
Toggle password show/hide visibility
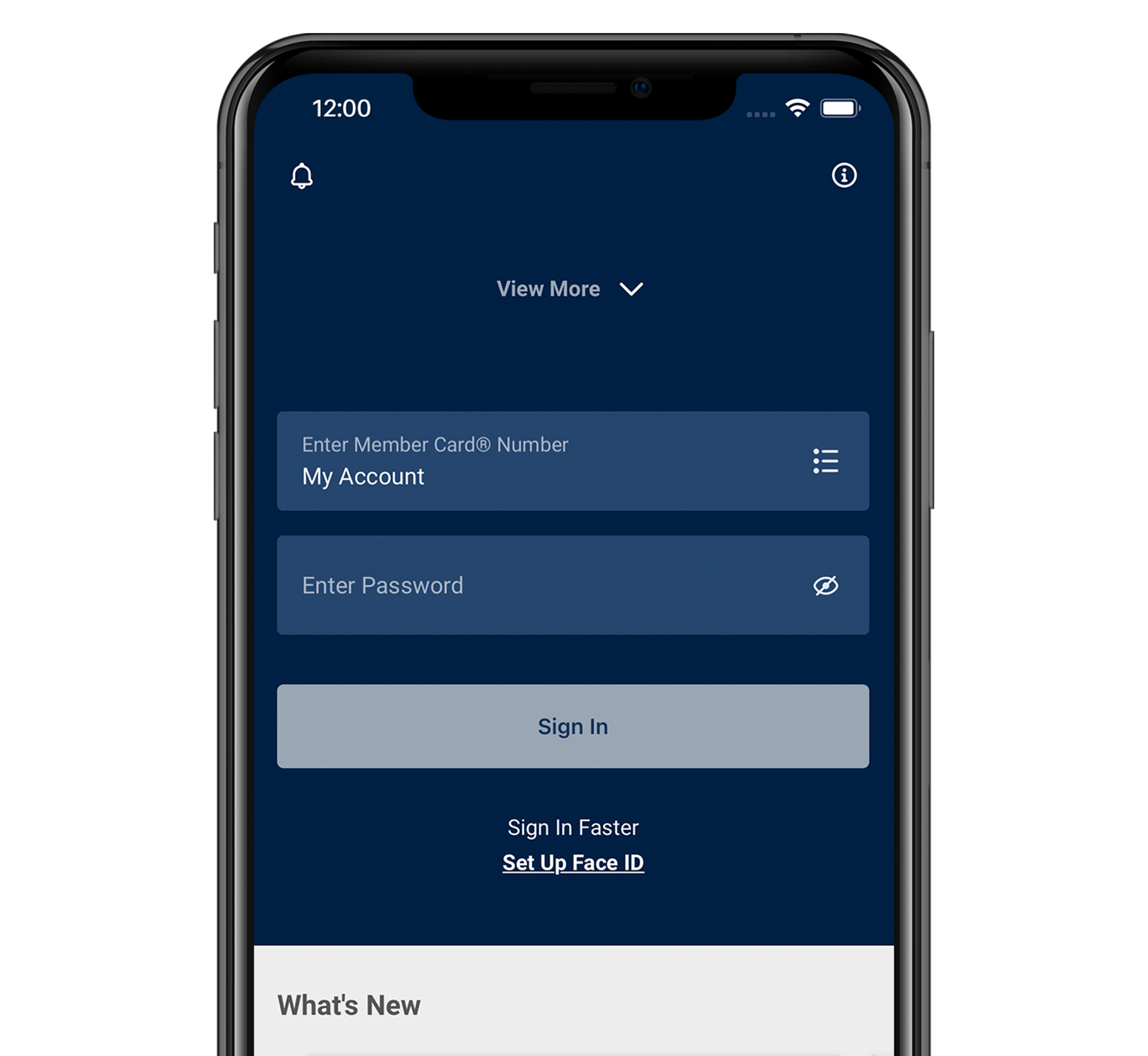[x=825, y=584]
